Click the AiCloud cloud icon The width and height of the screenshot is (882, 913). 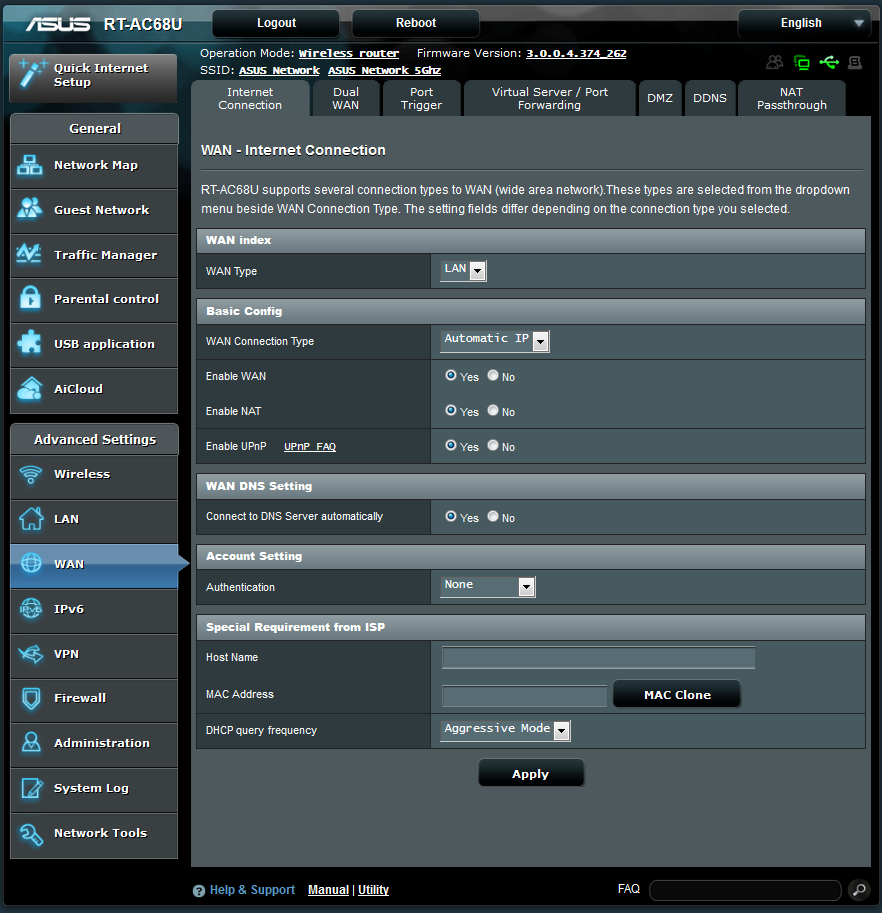point(30,388)
